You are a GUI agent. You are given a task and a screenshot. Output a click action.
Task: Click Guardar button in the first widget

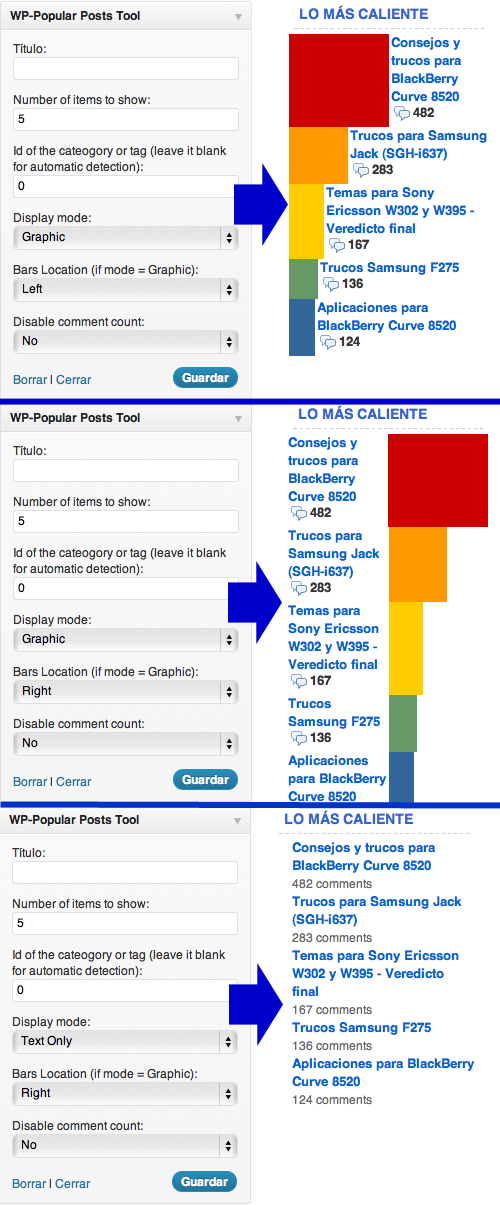pos(206,378)
